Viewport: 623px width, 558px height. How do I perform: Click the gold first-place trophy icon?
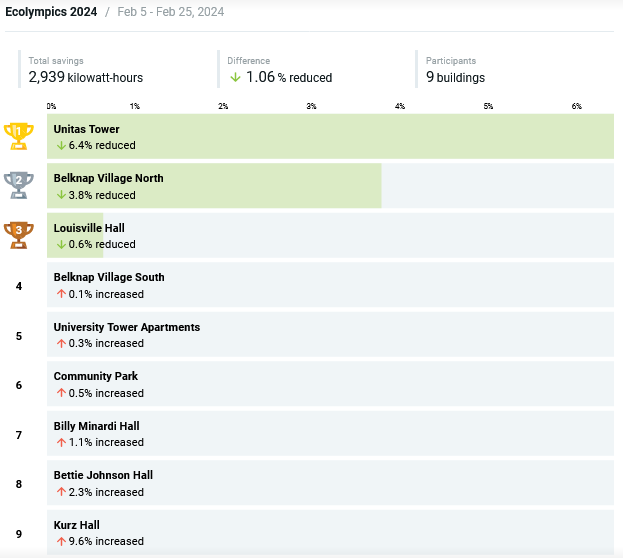pyautogui.click(x=18, y=135)
